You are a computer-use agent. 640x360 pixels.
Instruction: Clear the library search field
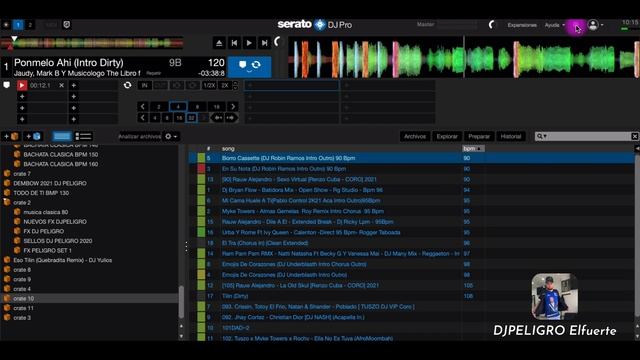pos(635,136)
